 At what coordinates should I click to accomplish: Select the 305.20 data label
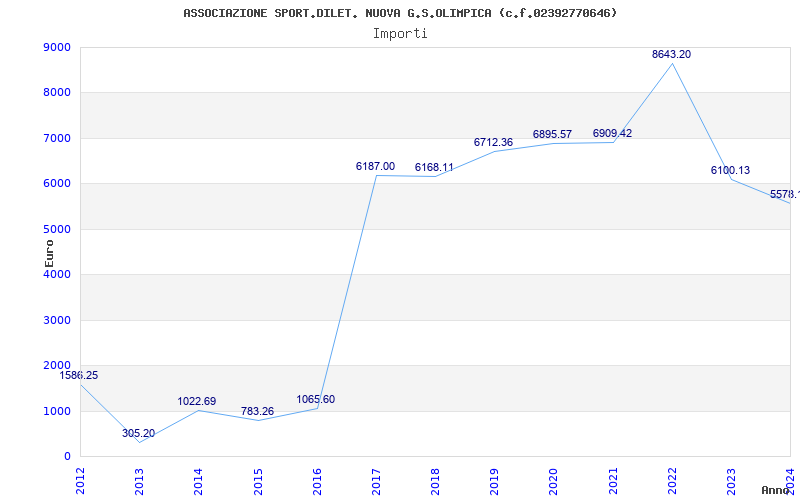(138, 434)
